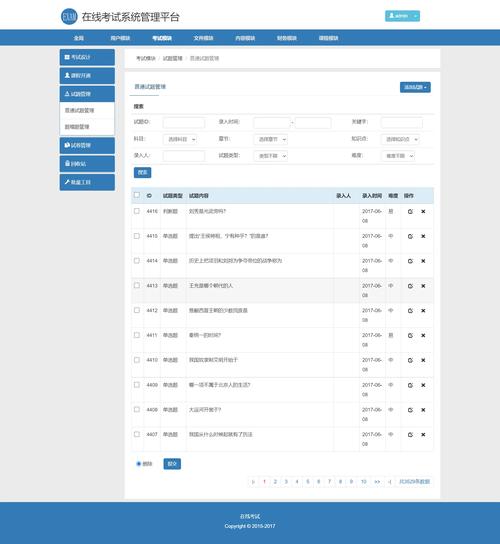Go to page 2 in pagination
The height and width of the screenshot is (544, 500).
(275, 482)
